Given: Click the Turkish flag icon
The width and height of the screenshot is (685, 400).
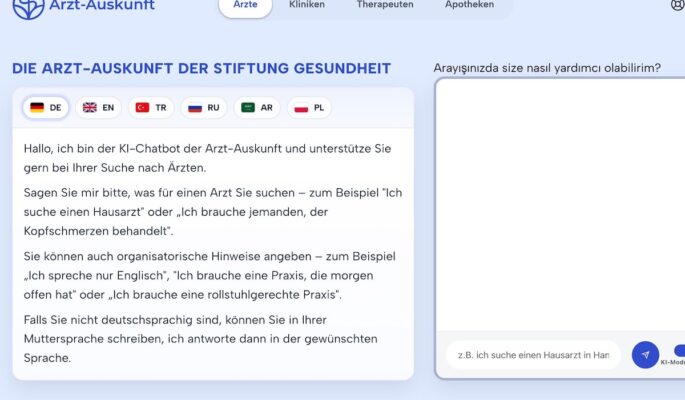Looking at the screenshot, I should (x=142, y=107).
